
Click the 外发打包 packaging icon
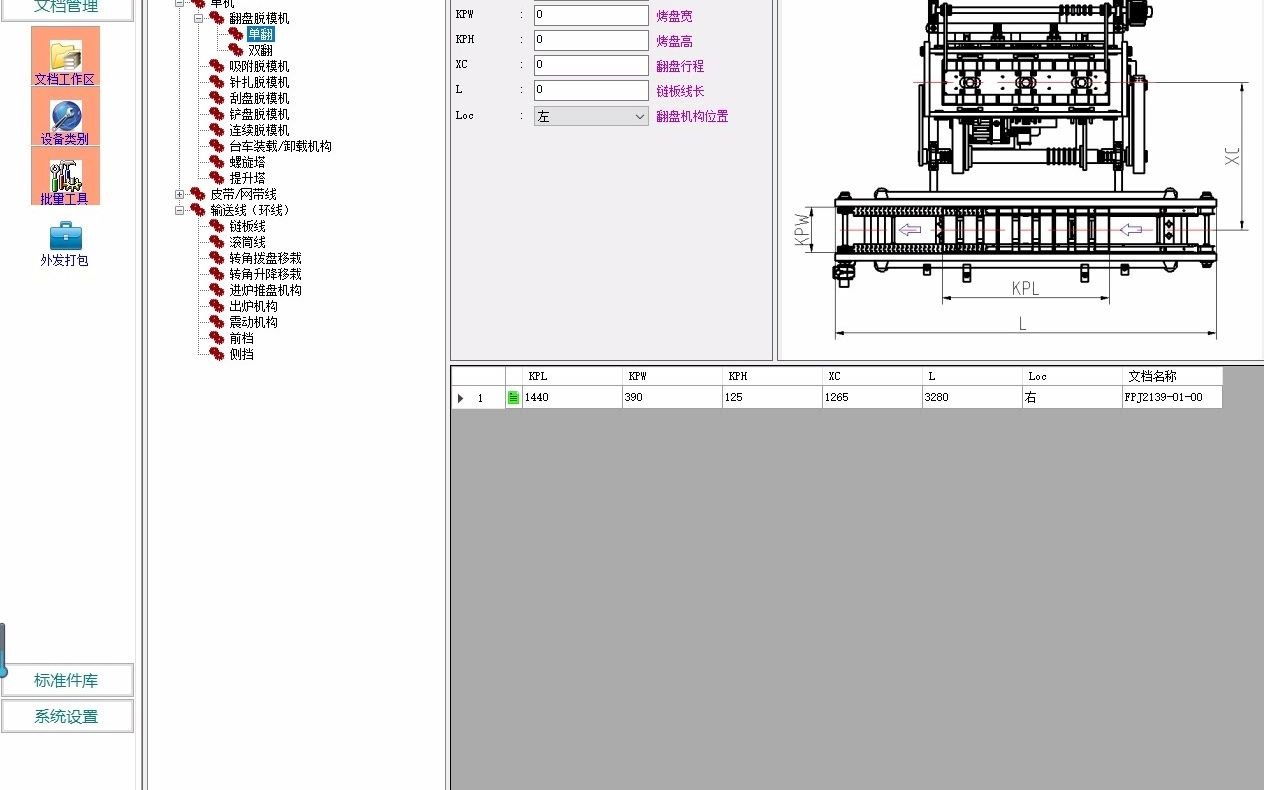64,234
